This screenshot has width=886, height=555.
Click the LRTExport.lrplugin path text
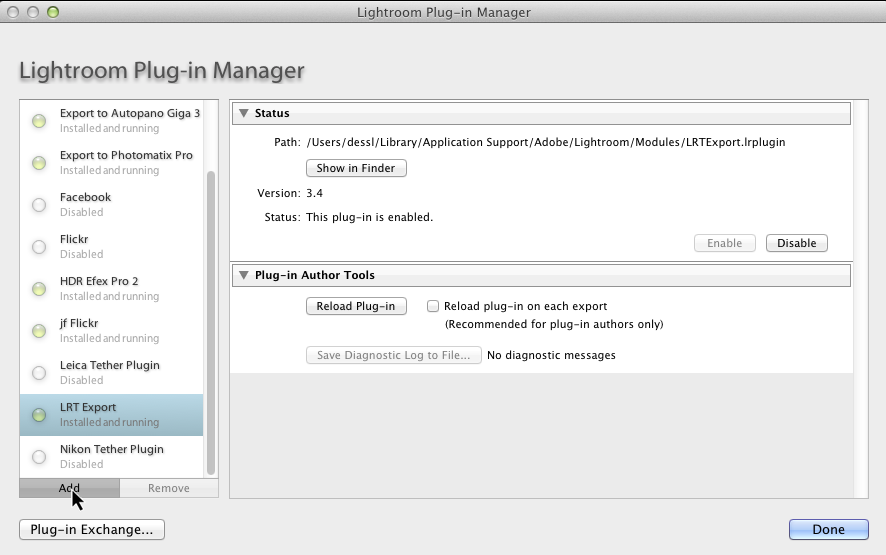point(546,142)
